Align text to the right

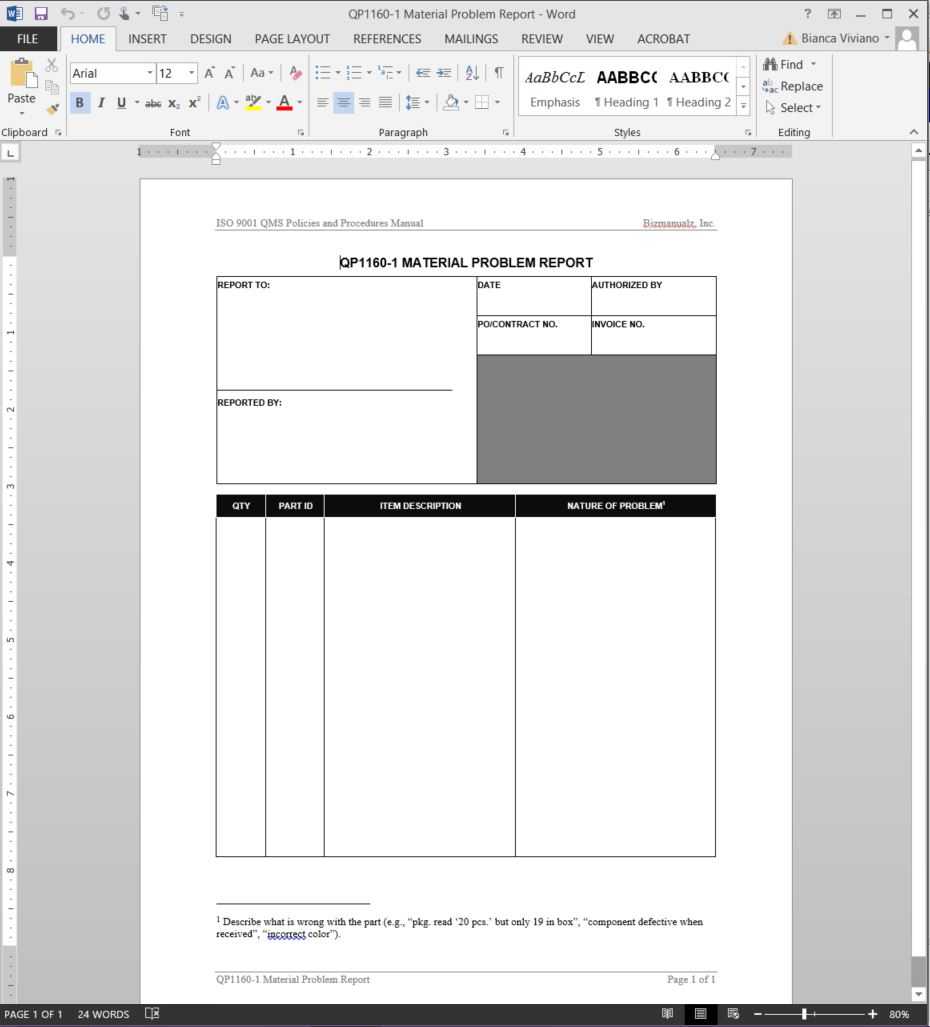[x=364, y=103]
